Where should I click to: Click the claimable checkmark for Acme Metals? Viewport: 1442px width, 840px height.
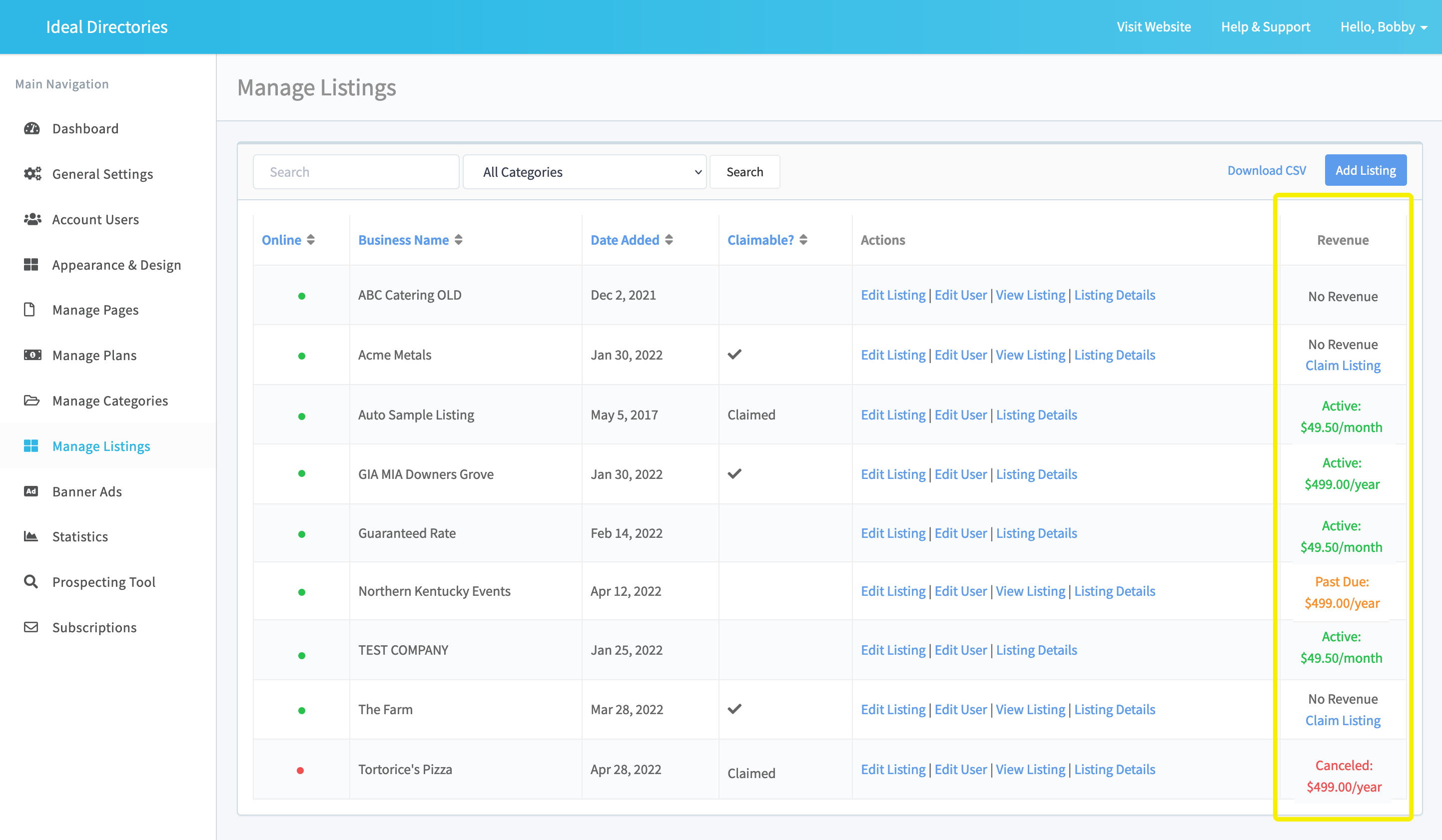(734, 355)
